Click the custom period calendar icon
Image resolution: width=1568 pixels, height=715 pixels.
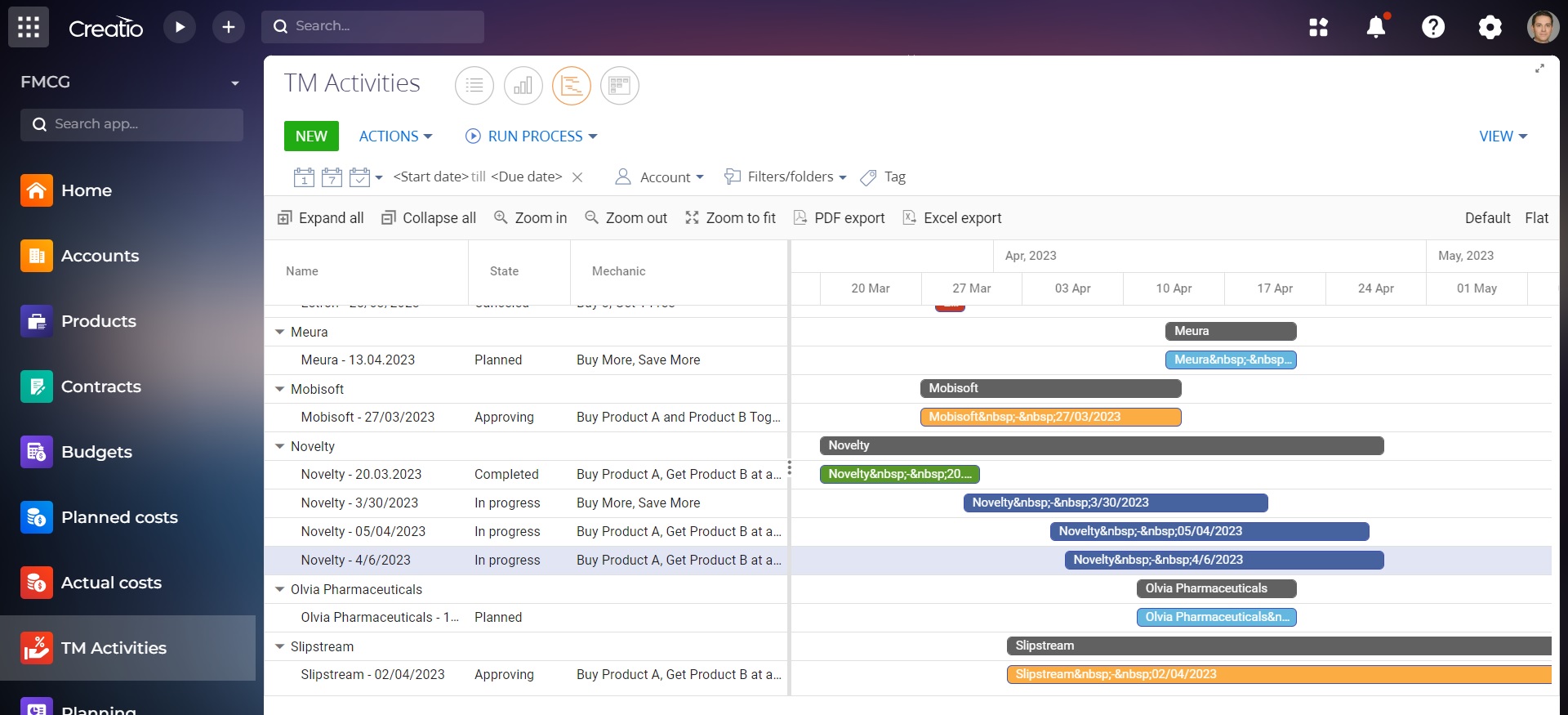pos(359,177)
